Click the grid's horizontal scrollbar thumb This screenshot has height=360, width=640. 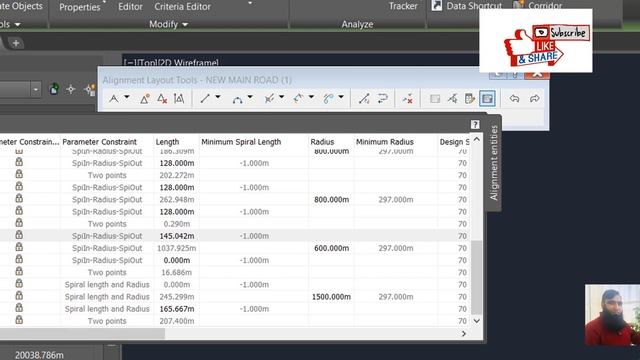point(82,333)
